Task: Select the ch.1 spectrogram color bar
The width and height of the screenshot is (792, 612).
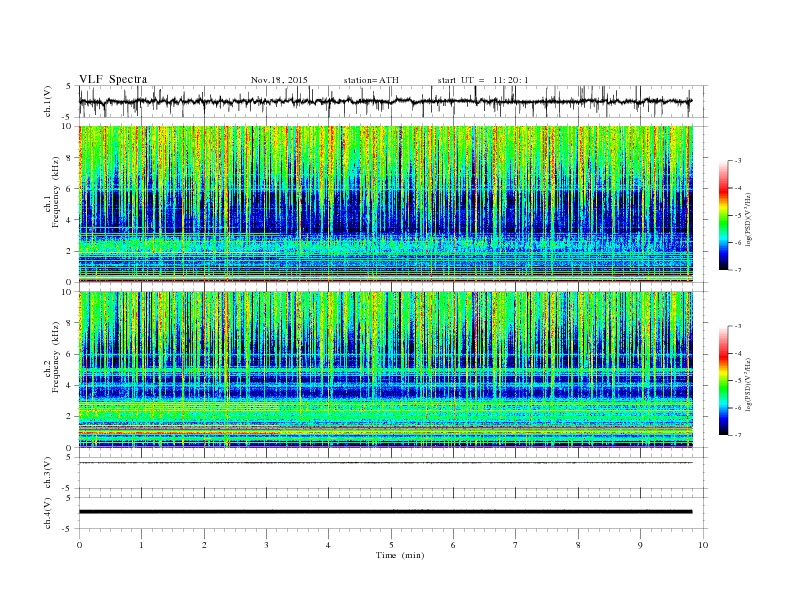Action: (723, 215)
